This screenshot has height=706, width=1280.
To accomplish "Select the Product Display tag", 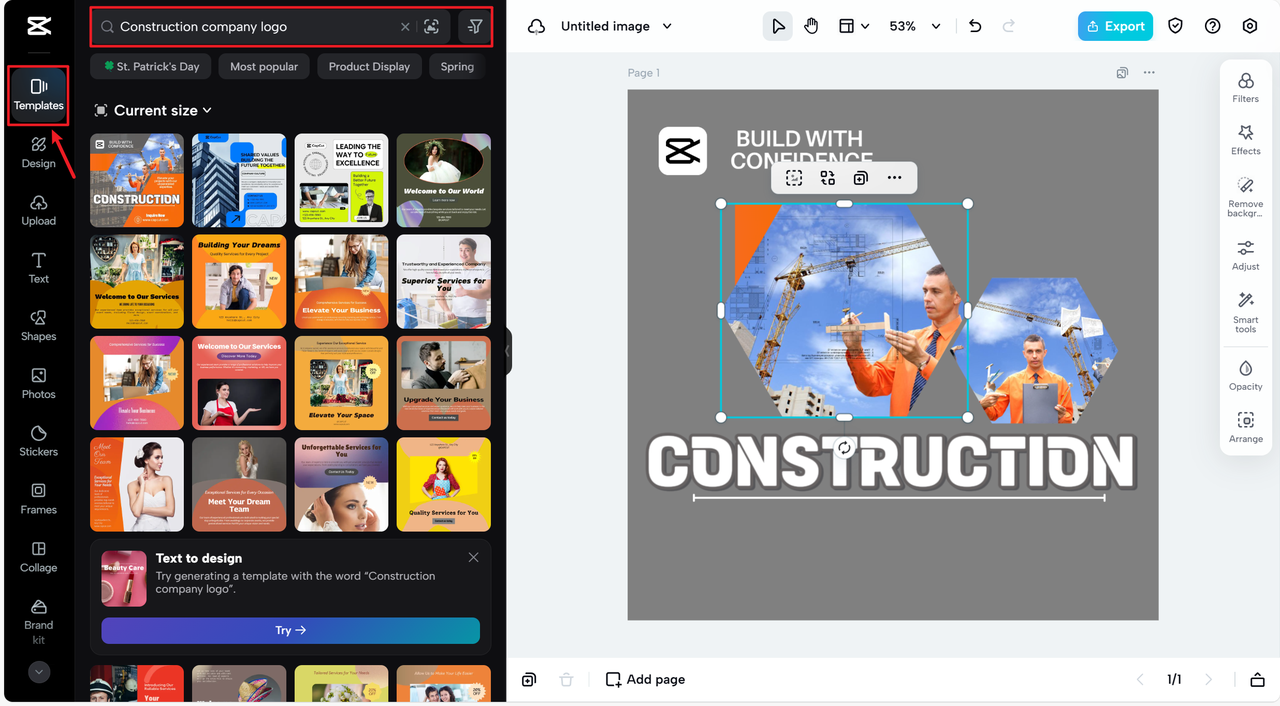I will pyautogui.click(x=369, y=67).
